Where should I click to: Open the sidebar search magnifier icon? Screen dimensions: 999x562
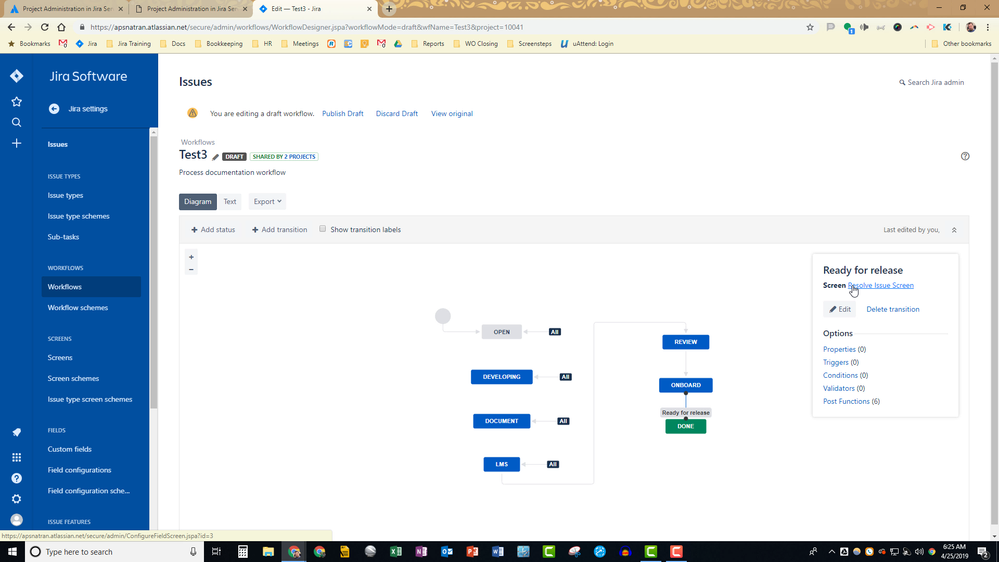click(x=17, y=122)
